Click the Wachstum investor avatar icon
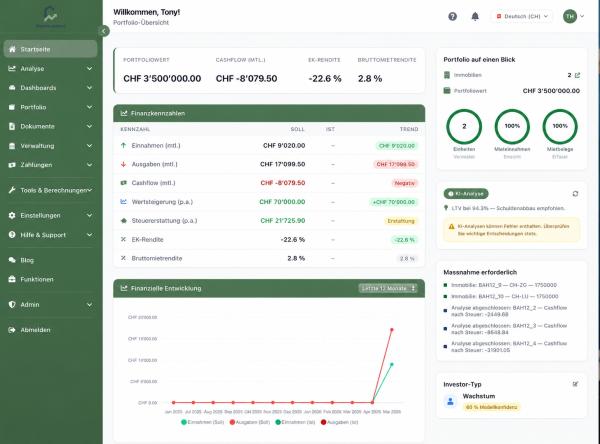Screen dimensions: 600x444 [450, 401]
